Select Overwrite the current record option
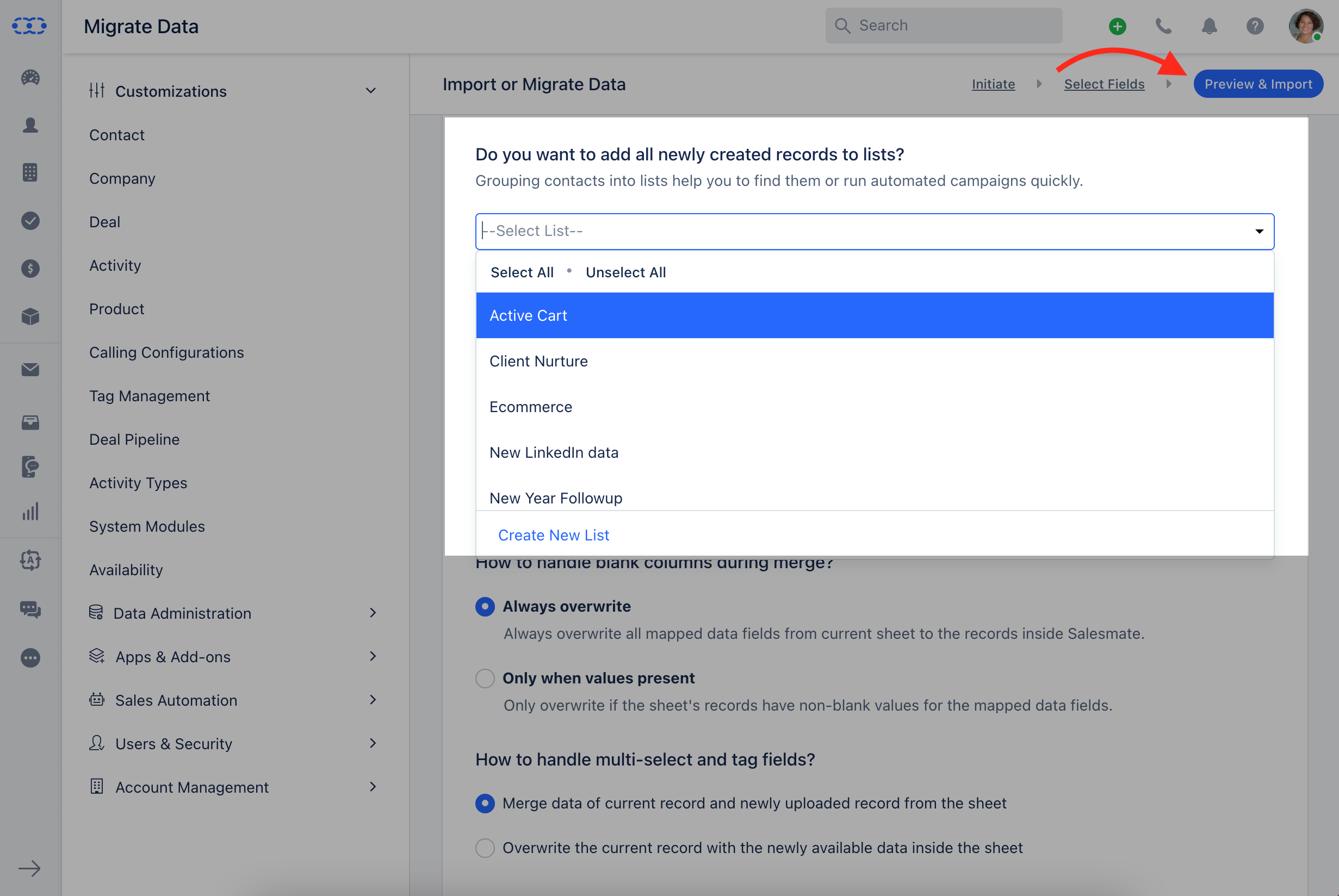This screenshot has width=1339, height=896. [485, 848]
